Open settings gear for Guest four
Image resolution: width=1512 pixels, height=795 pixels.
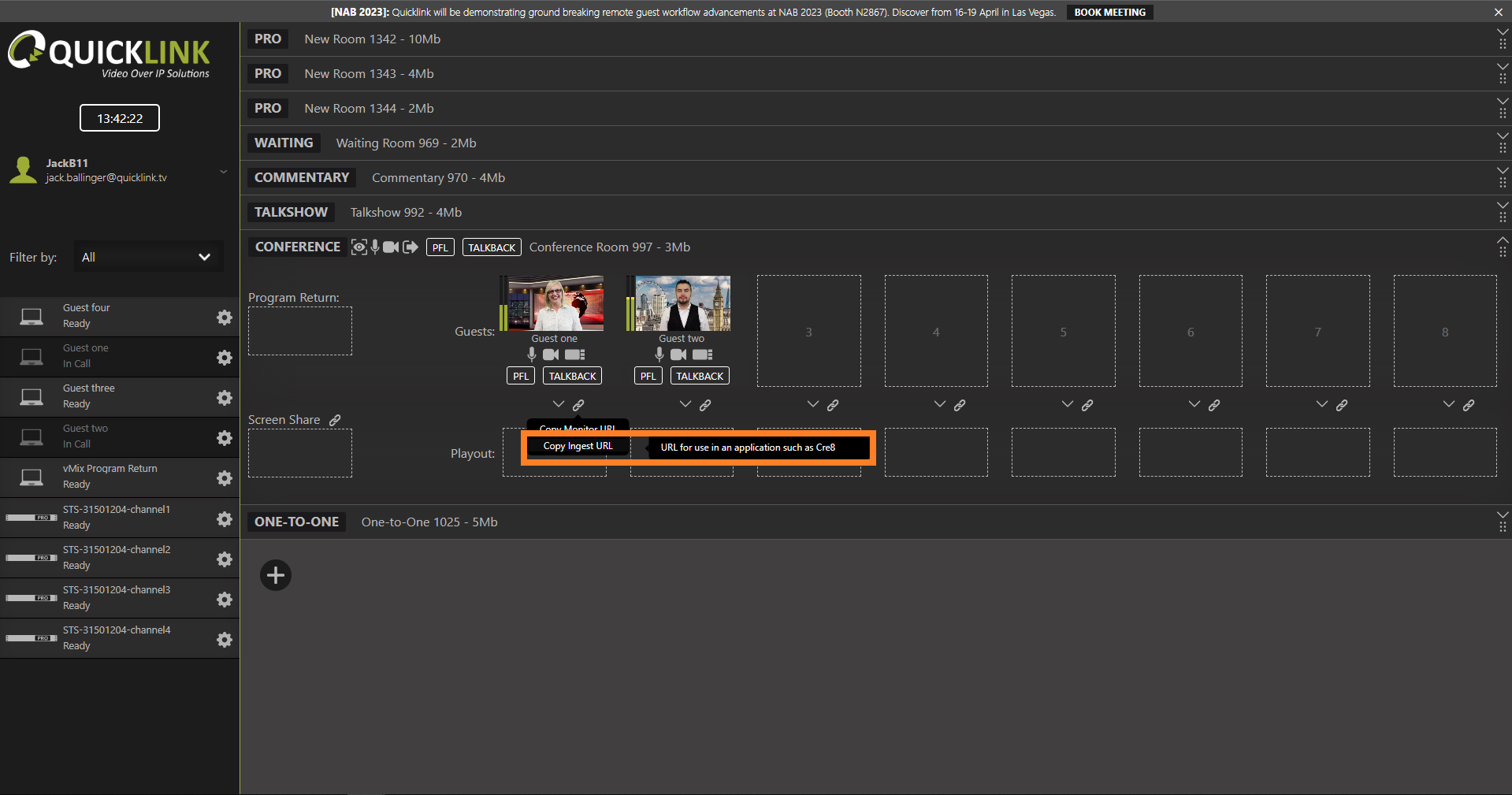pos(225,317)
